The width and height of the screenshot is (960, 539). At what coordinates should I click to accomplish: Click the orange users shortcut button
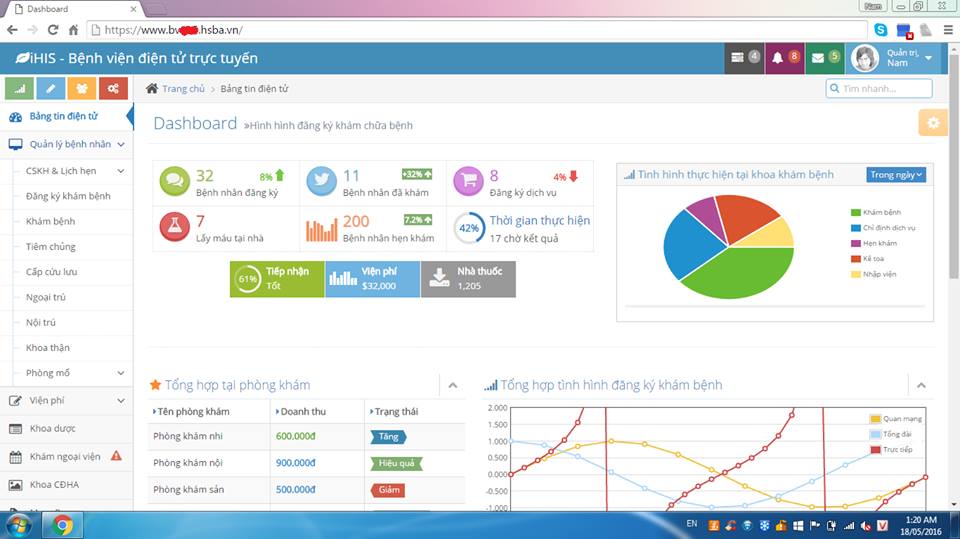click(x=82, y=88)
